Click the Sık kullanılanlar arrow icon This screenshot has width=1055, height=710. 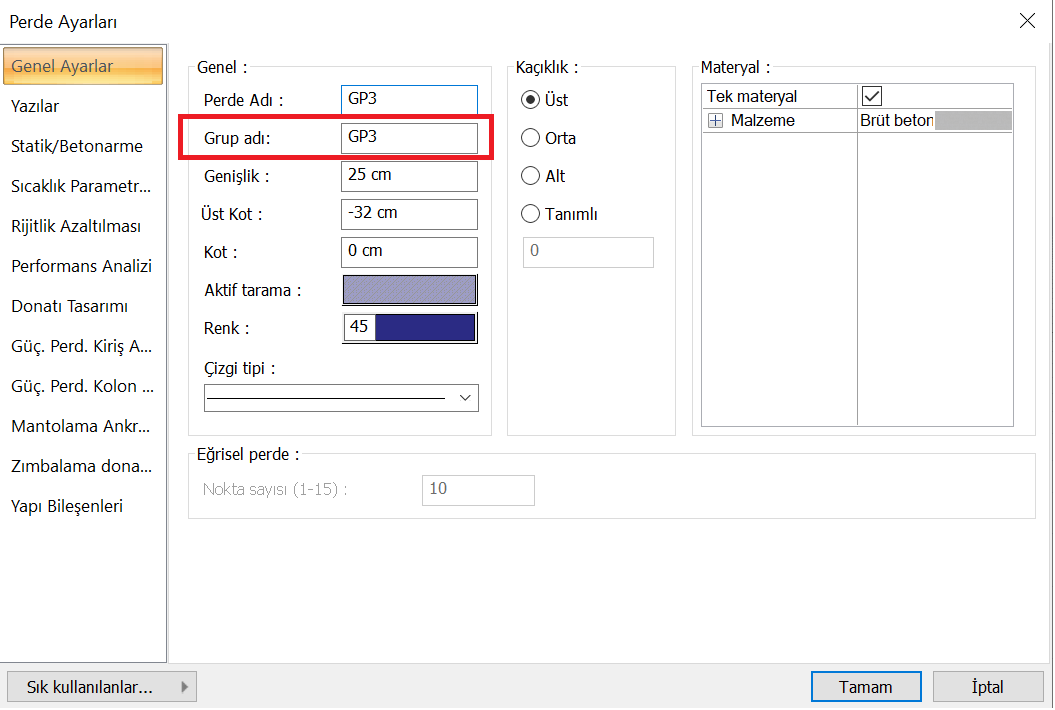(x=184, y=687)
